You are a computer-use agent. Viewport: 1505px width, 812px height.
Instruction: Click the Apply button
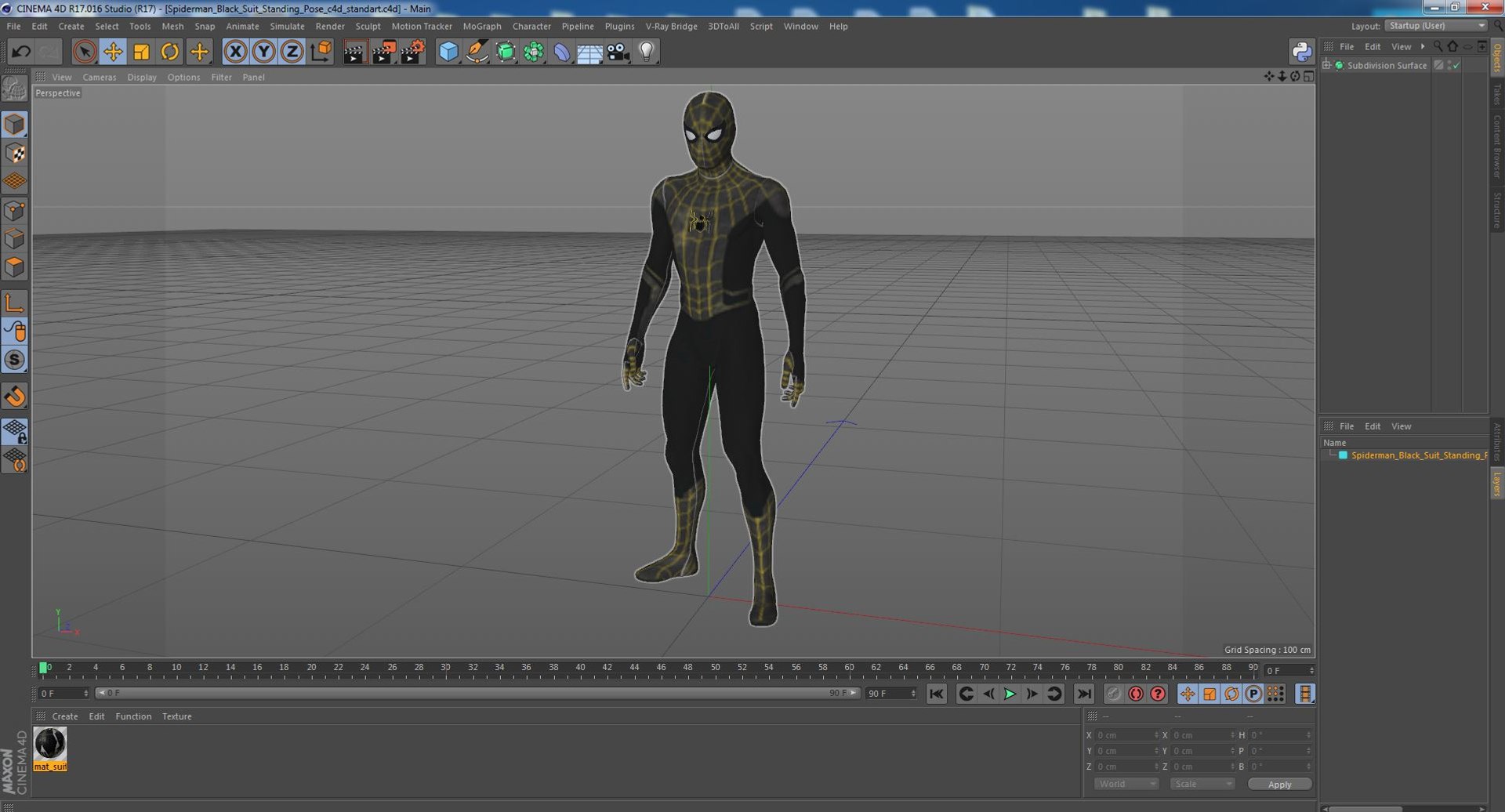tap(1279, 784)
